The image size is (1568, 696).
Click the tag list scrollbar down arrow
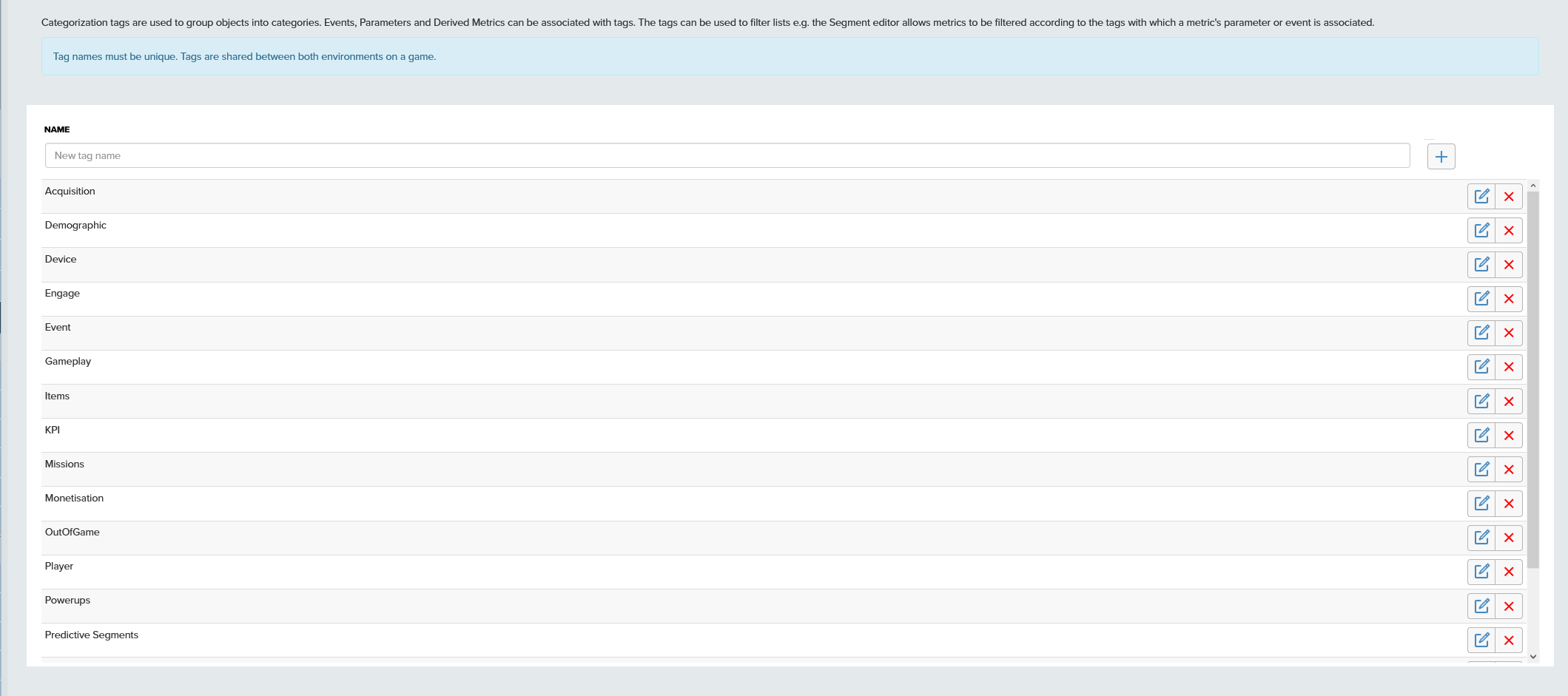pyautogui.click(x=1533, y=657)
